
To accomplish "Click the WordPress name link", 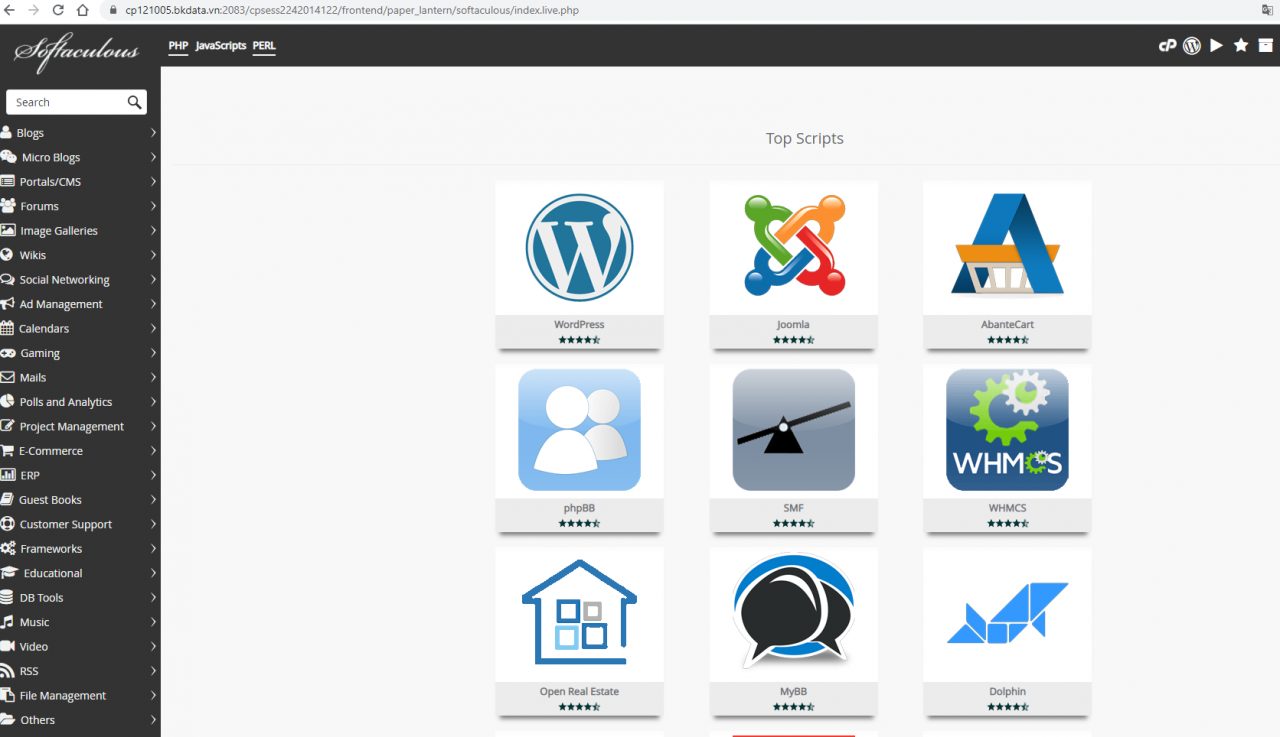I will [579, 325].
